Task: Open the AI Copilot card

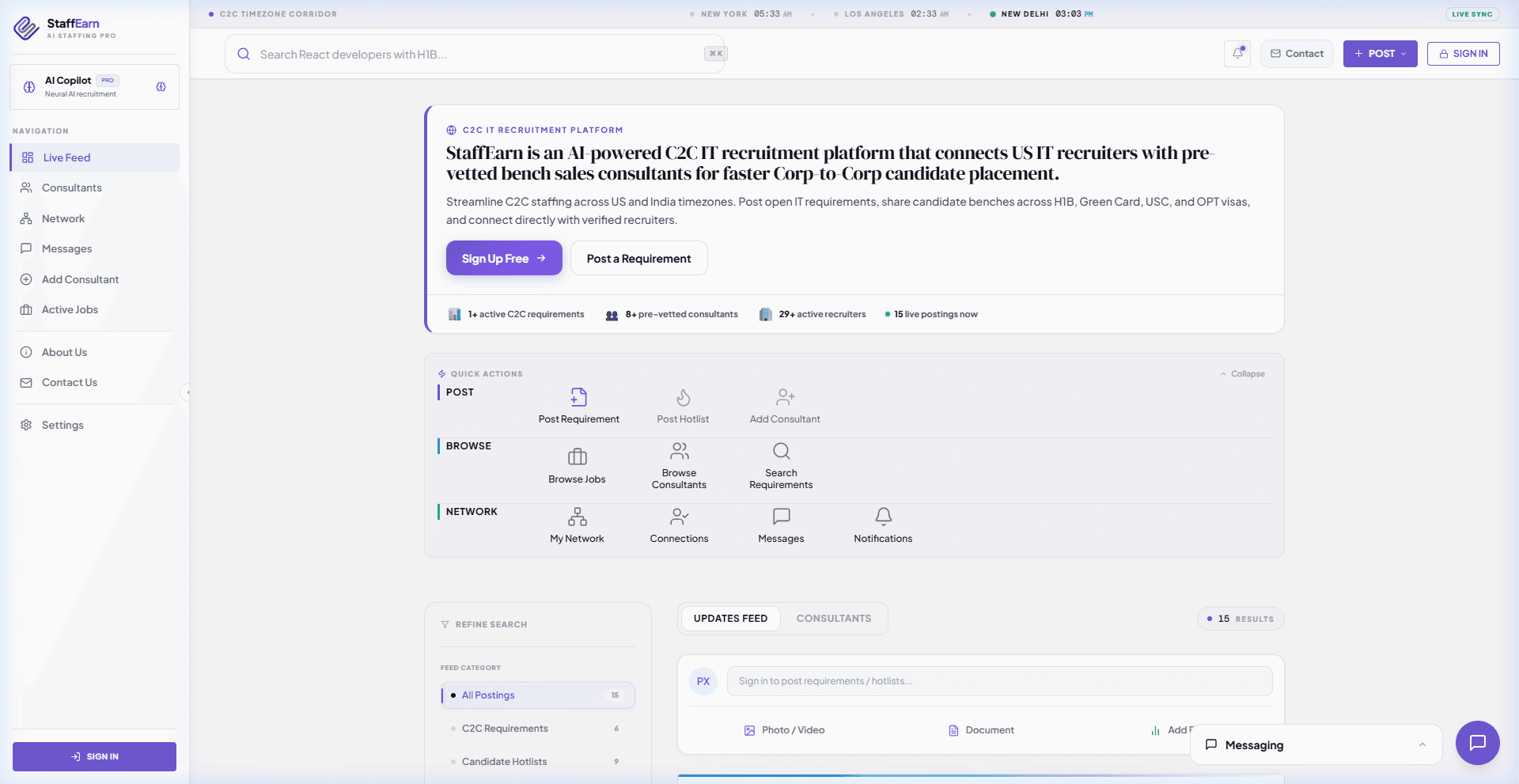Action: (x=94, y=87)
